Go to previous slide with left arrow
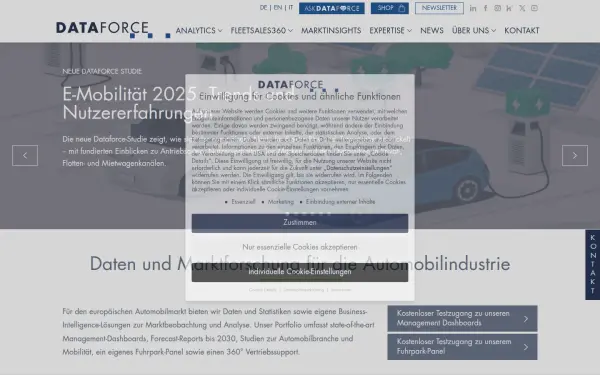Image resolution: width=600 pixels, height=375 pixels. point(25,155)
